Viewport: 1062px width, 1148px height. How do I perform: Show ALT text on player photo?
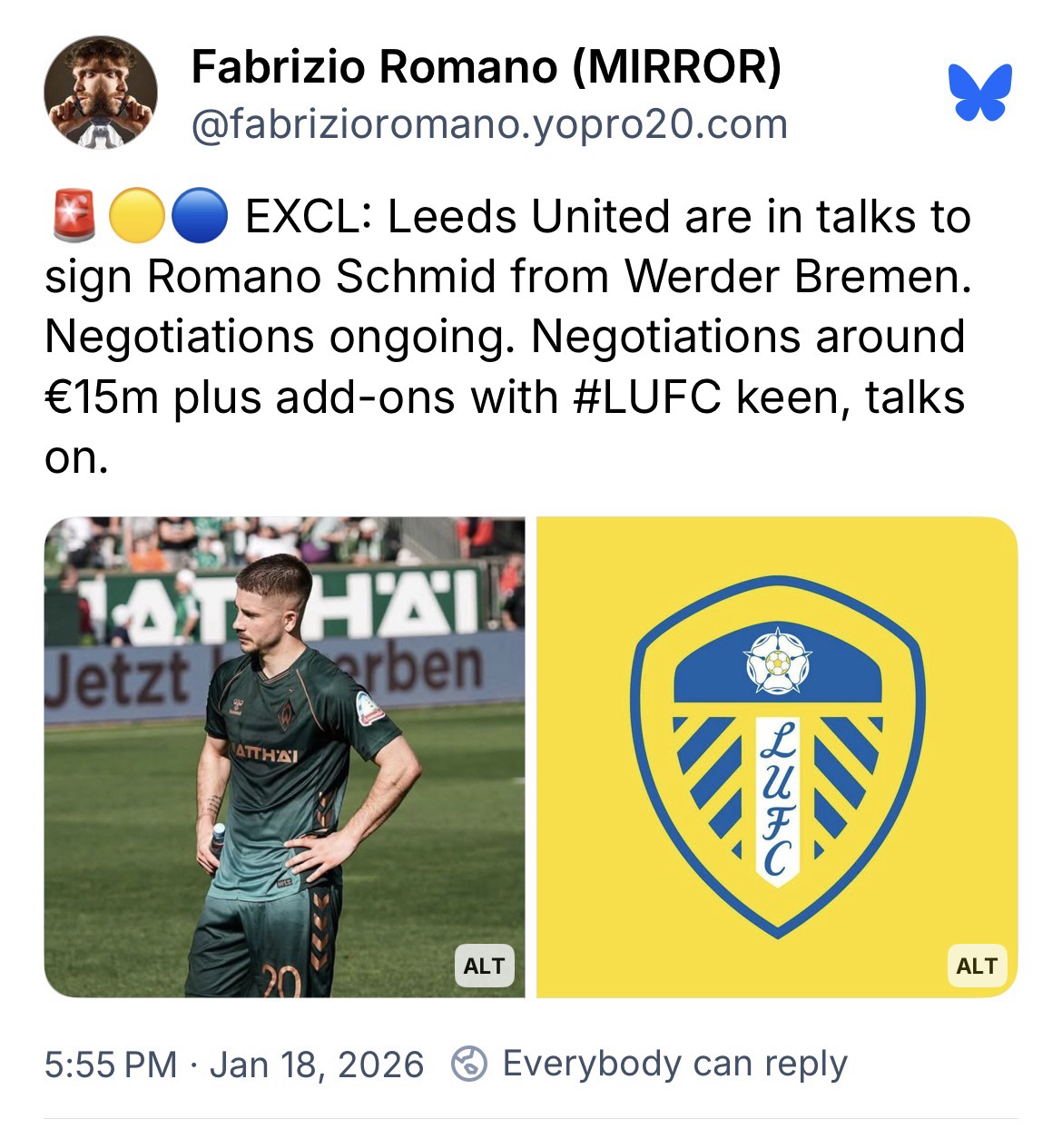[484, 966]
